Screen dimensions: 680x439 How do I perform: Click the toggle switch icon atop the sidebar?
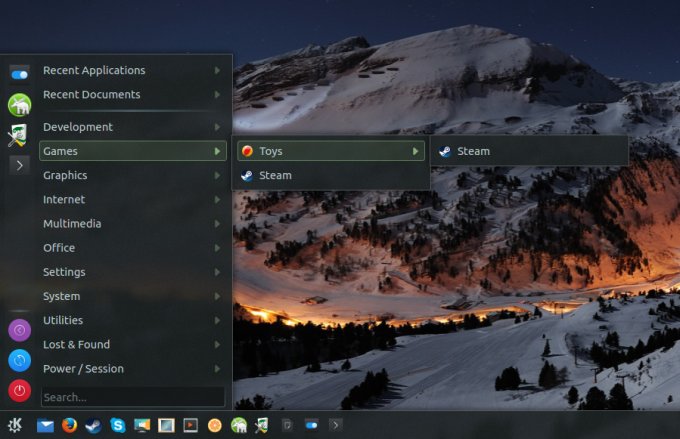pos(19,74)
